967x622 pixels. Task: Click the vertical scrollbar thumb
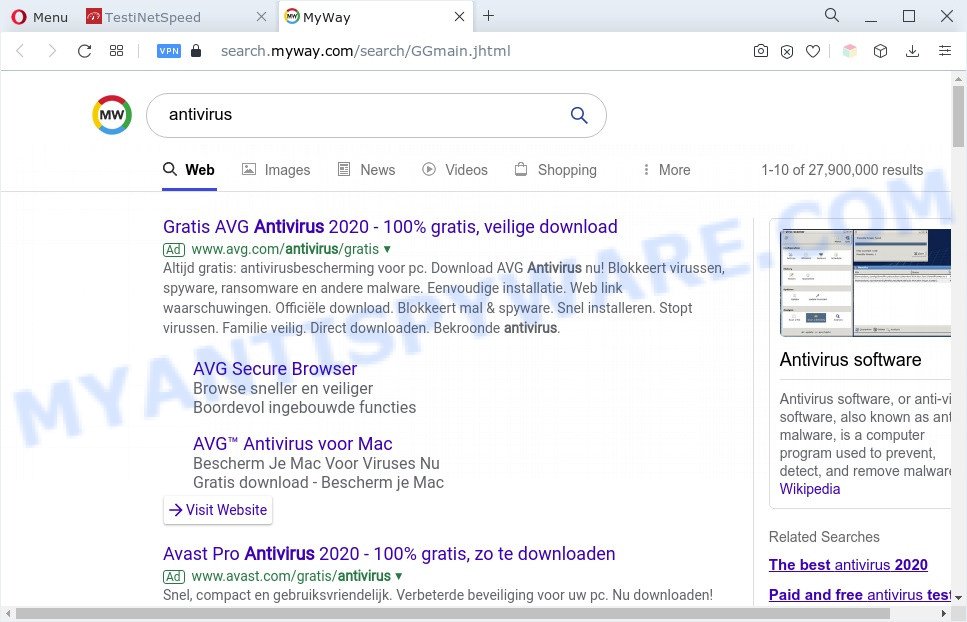pyautogui.click(x=958, y=116)
